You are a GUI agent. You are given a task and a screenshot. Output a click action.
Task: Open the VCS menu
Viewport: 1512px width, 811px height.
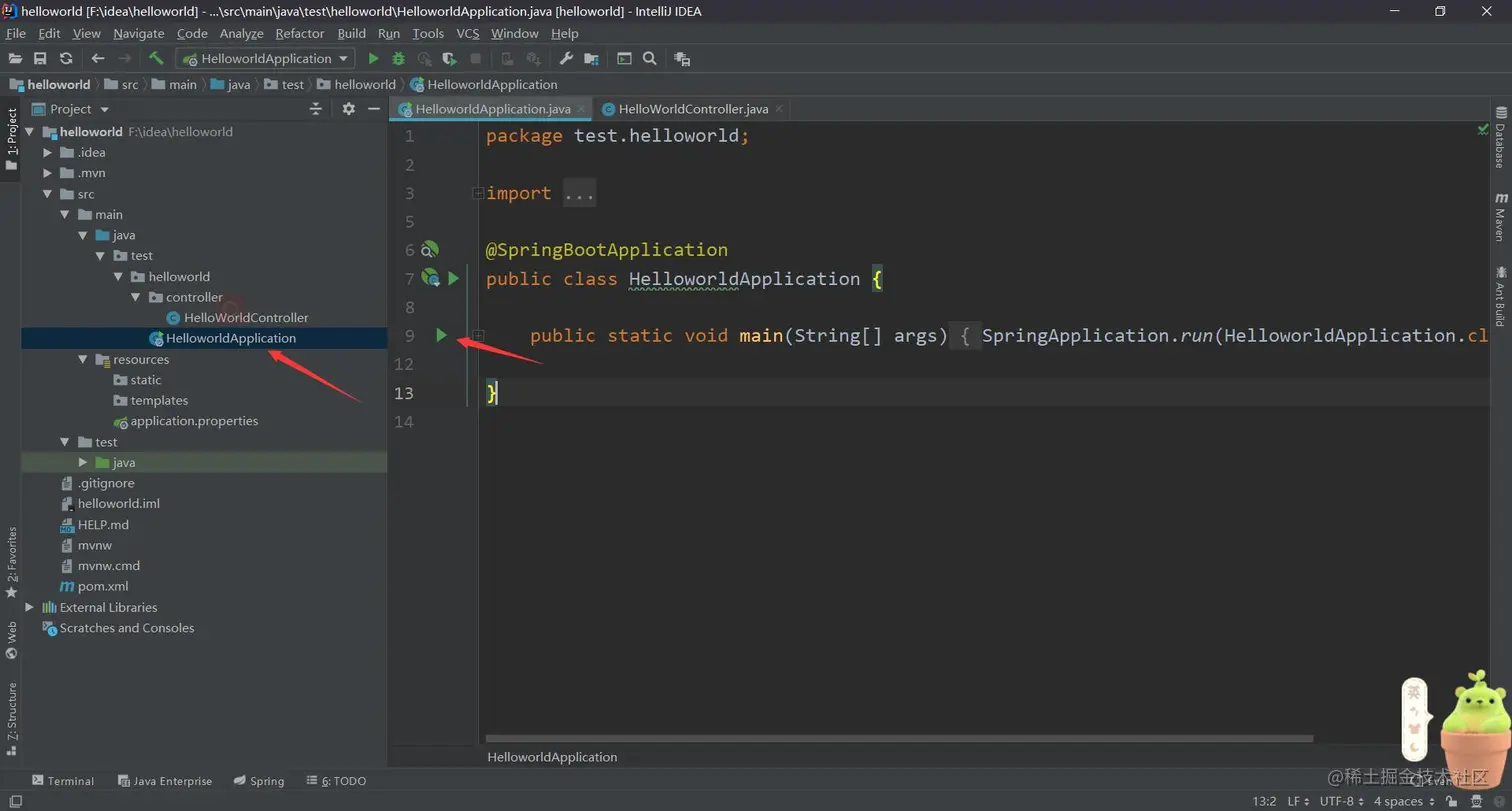(468, 33)
